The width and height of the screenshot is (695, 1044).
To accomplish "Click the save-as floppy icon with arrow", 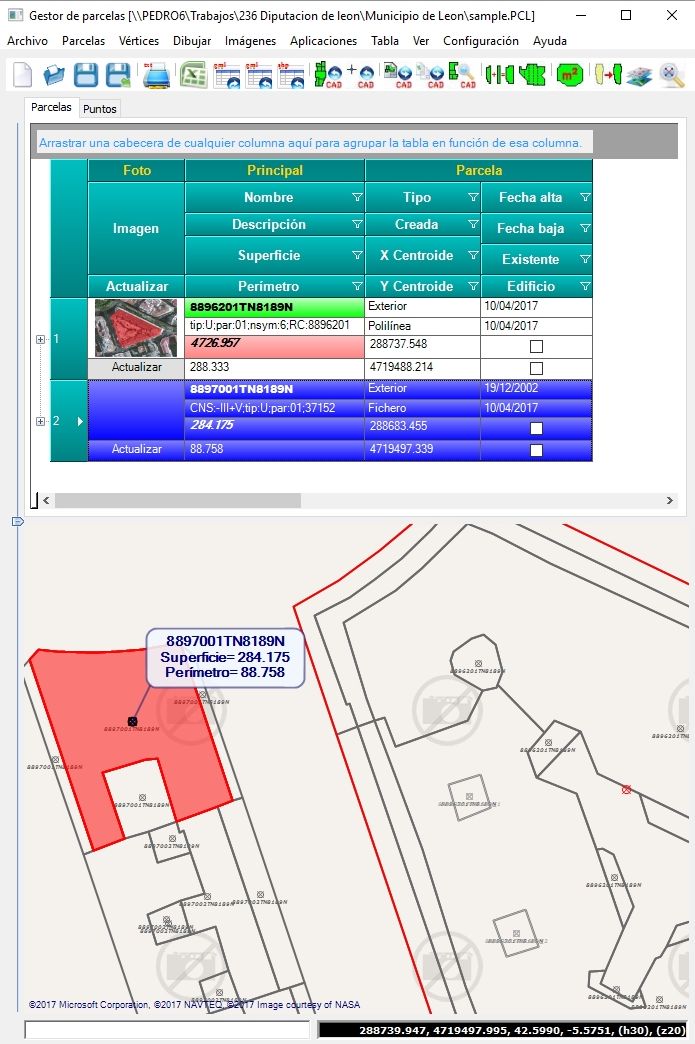I will tap(118, 75).
